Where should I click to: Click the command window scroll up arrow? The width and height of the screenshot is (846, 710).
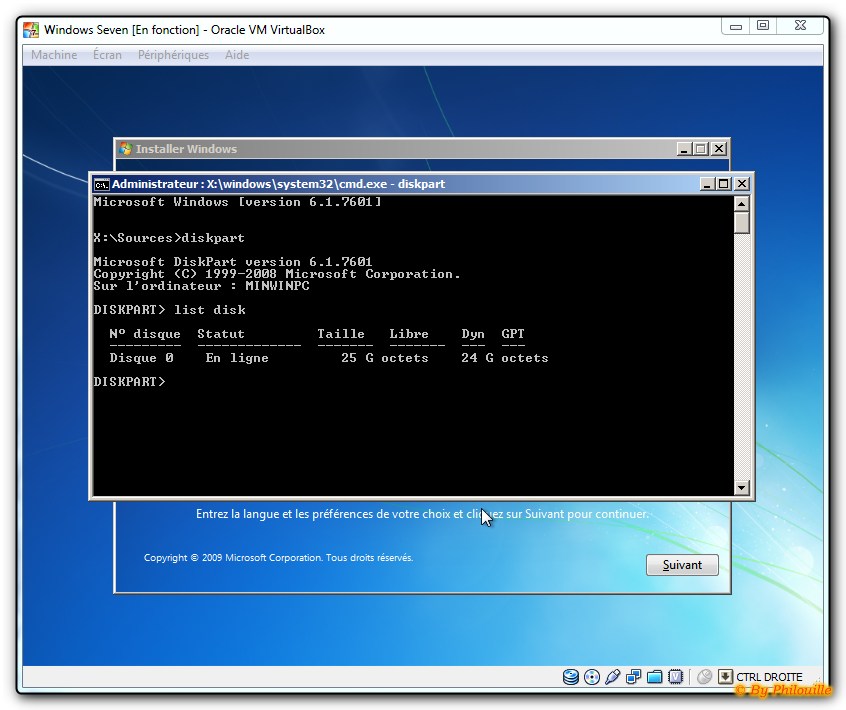click(x=741, y=203)
